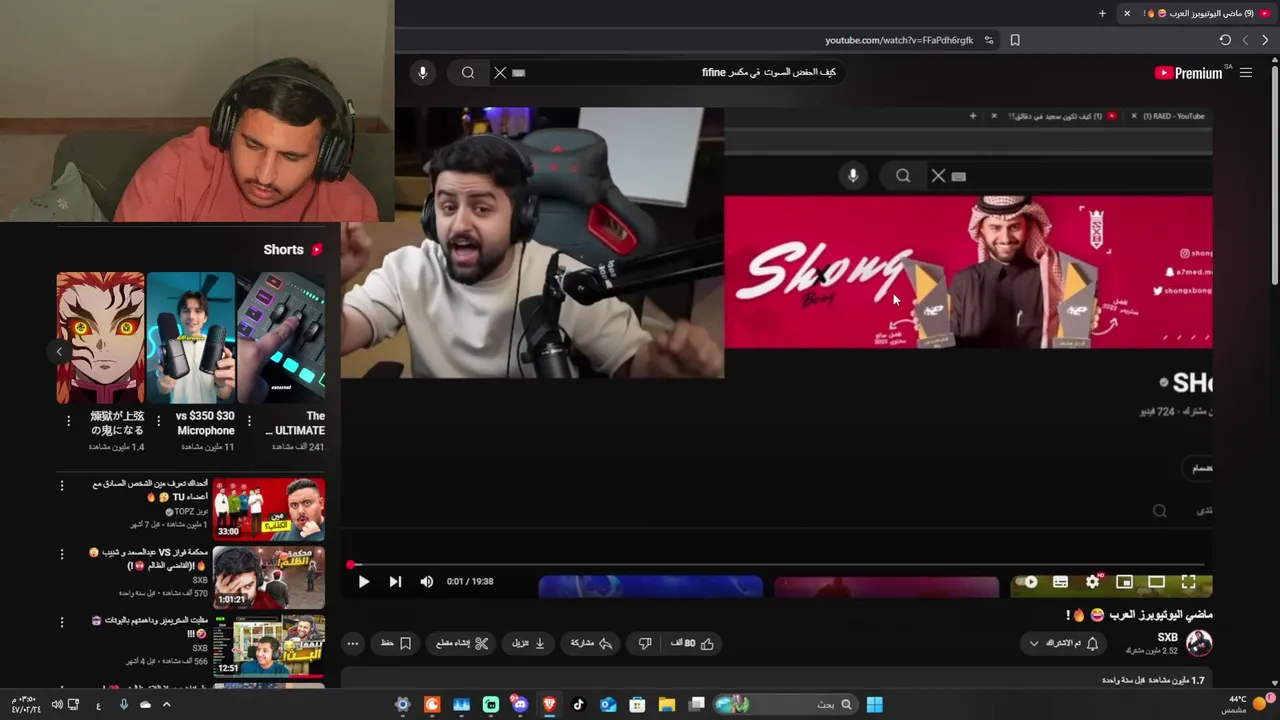This screenshot has height=720, width=1280.
Task: Open taskbar volume control
Action: pos(57,704)
